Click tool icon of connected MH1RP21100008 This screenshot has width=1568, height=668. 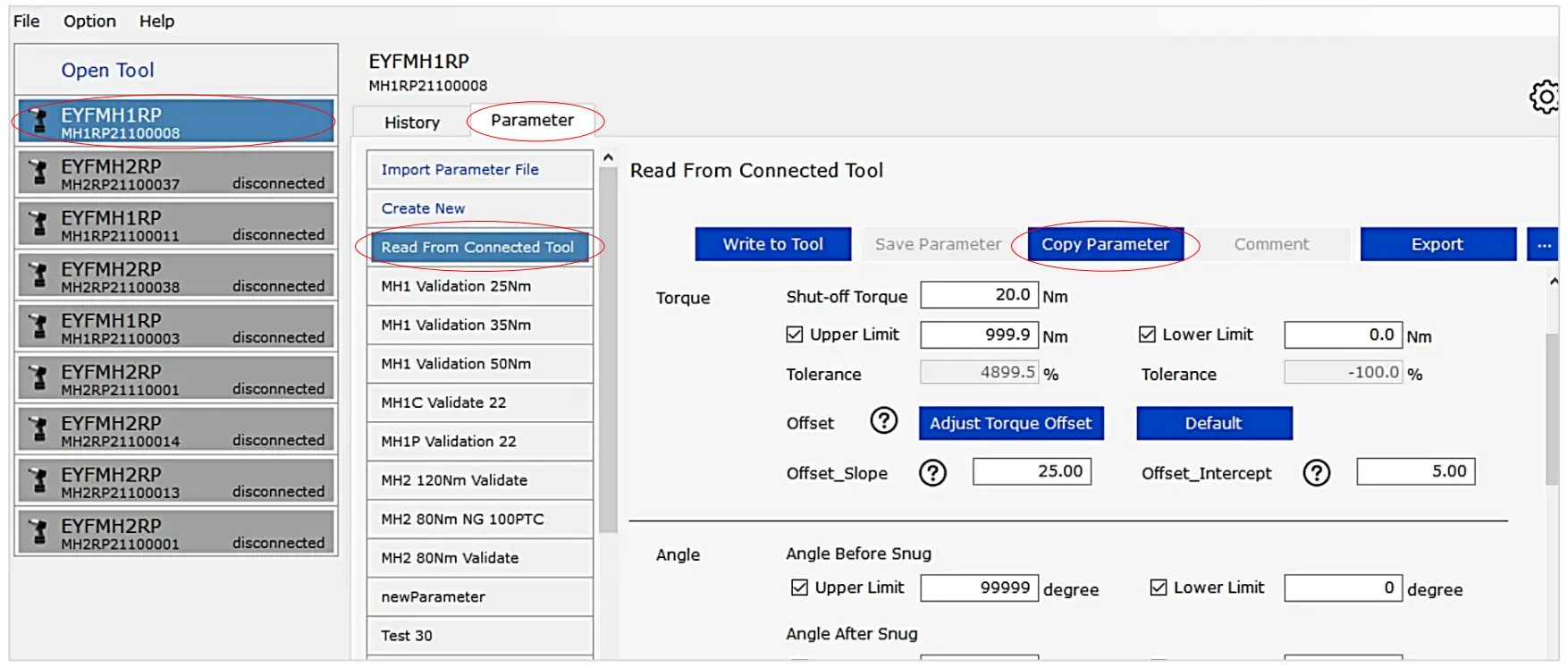[38, 121]
